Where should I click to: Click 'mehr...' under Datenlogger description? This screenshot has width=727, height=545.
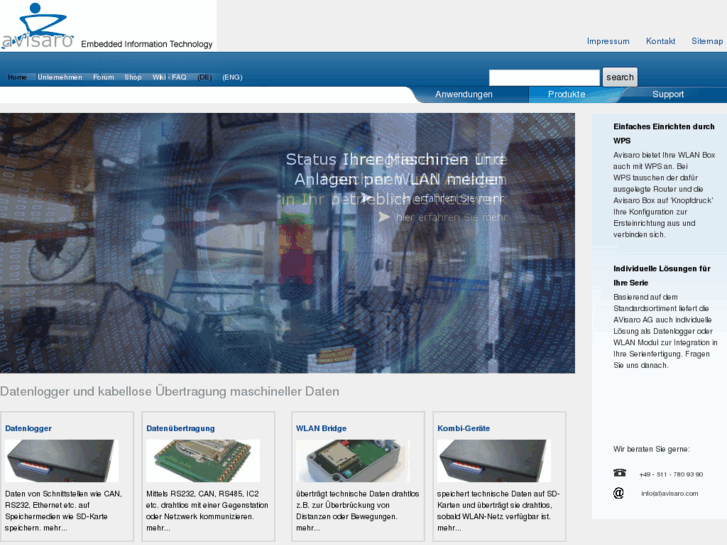[55, 528]
